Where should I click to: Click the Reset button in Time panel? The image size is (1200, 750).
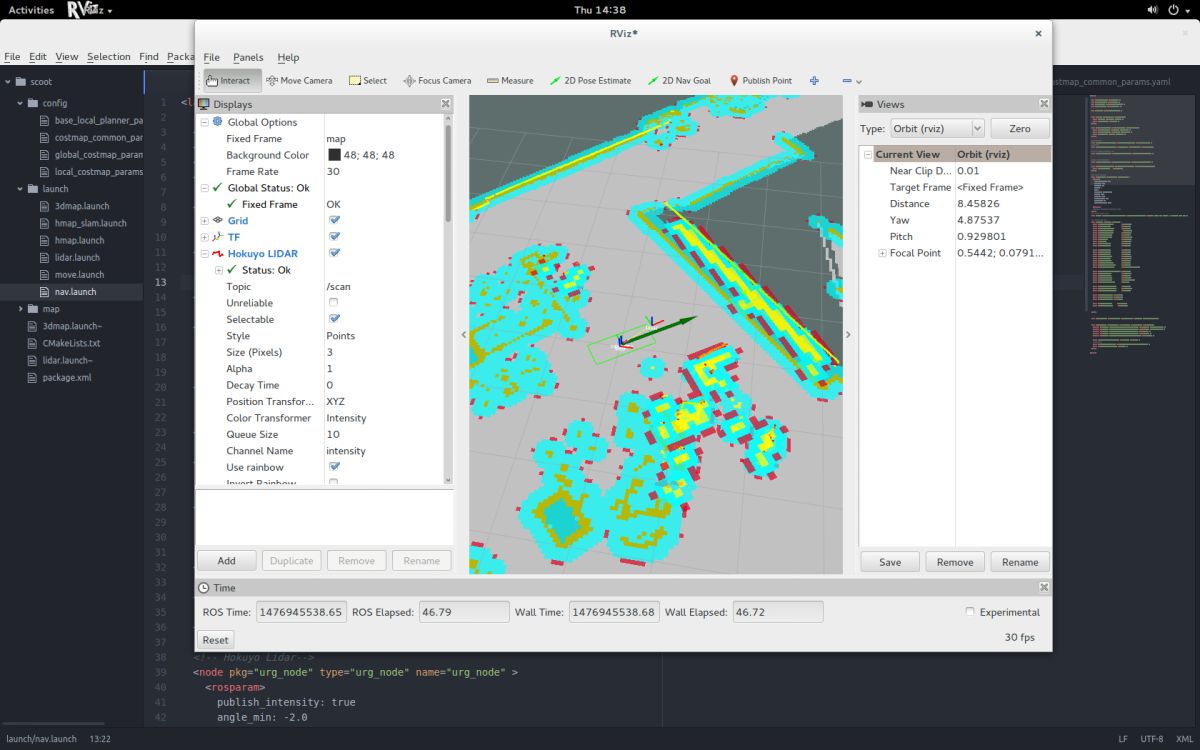pos(215,640)
